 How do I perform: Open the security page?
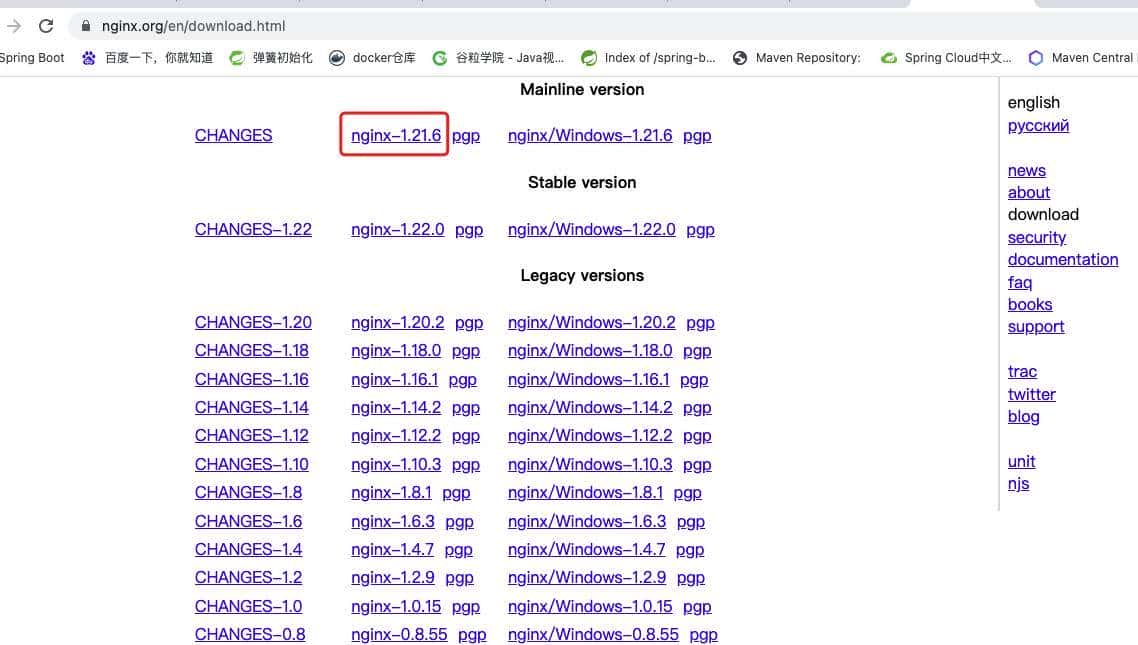coord(1036,237)
